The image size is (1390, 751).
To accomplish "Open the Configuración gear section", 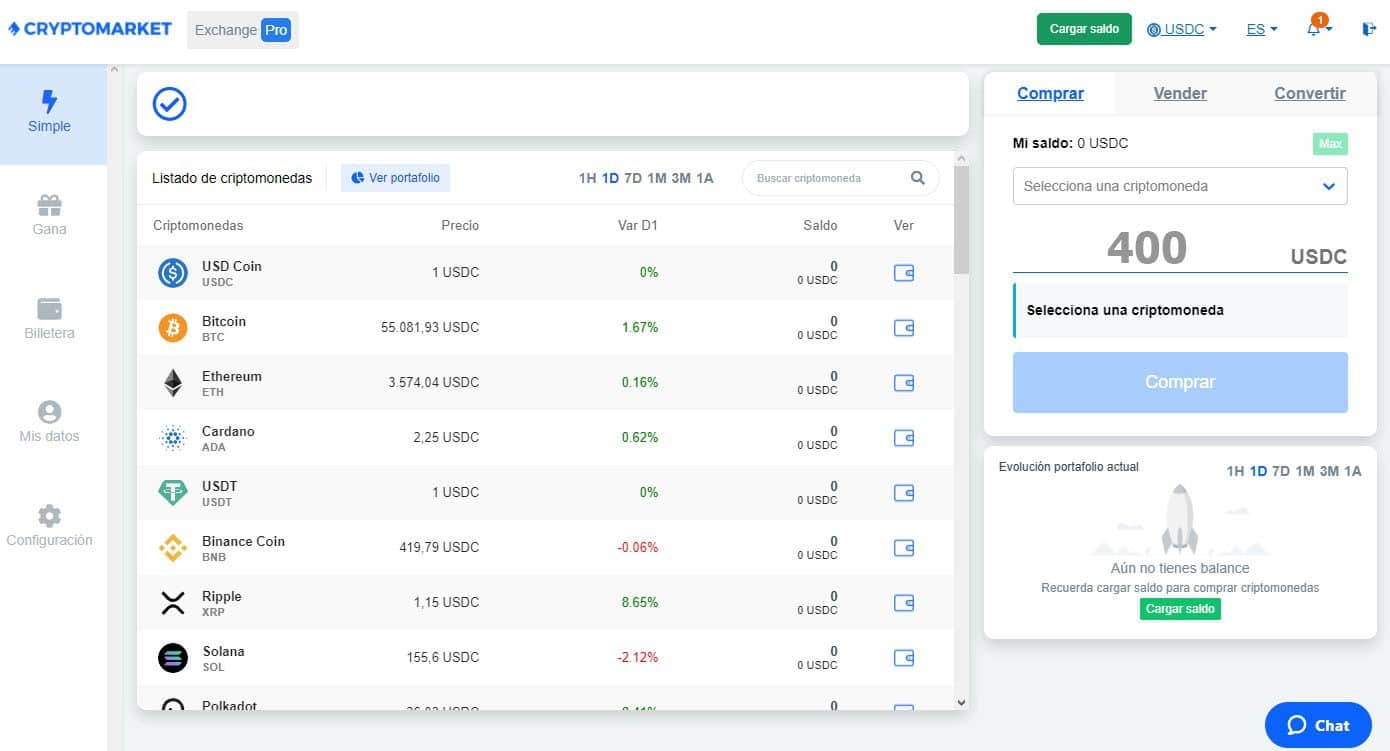I will point(50,526).
